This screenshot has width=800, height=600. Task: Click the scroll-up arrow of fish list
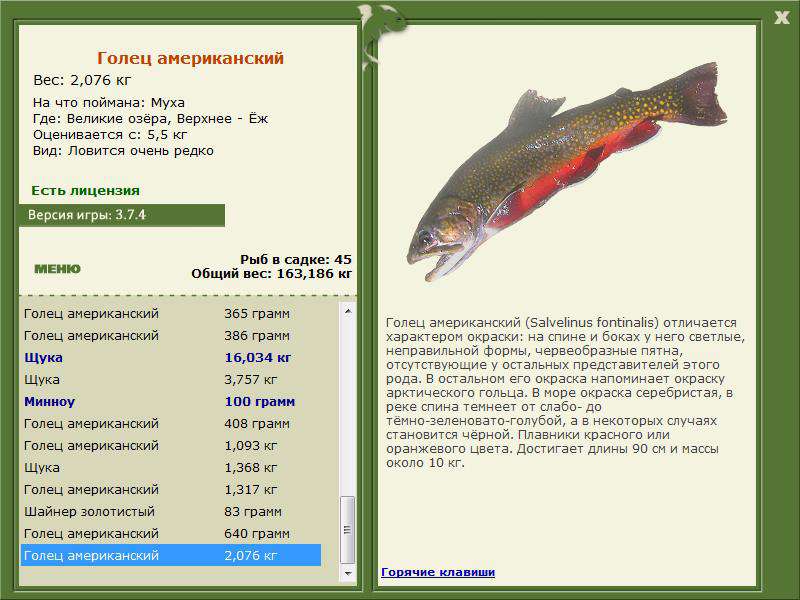pos(348,311)
